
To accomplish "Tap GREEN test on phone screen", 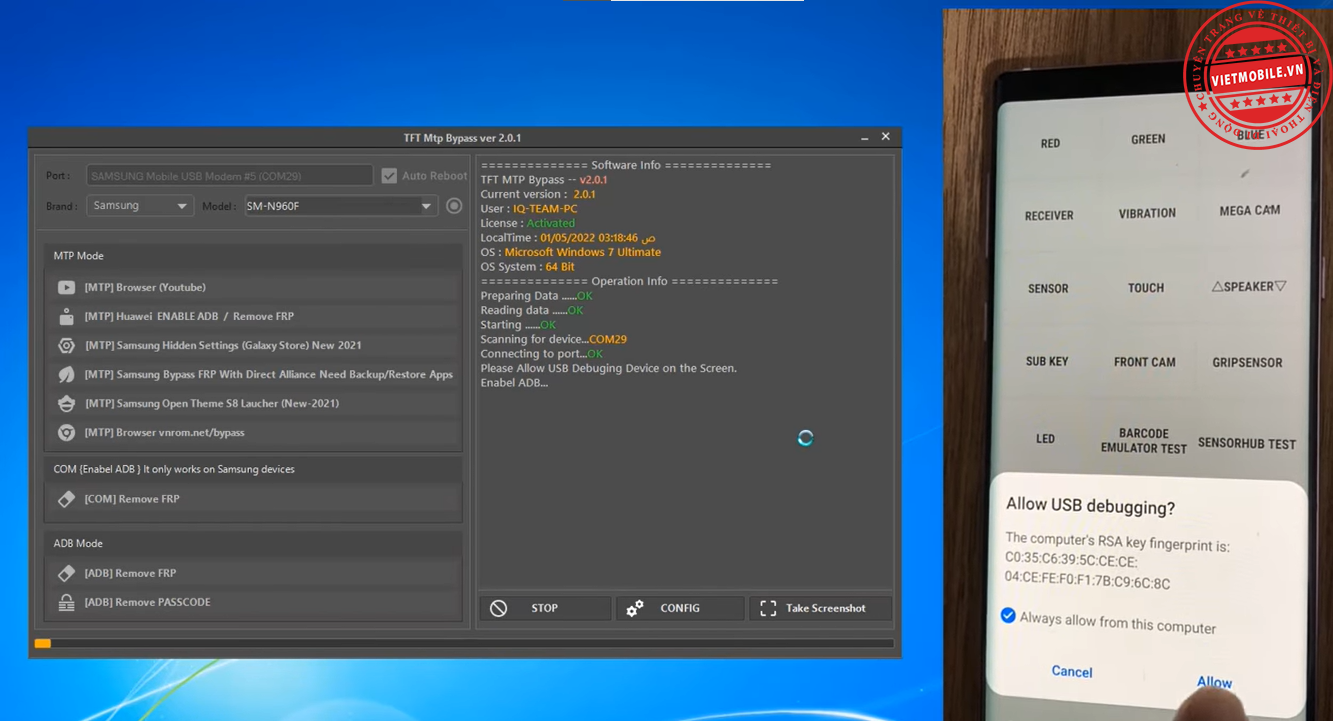I will pos(1148,139).
